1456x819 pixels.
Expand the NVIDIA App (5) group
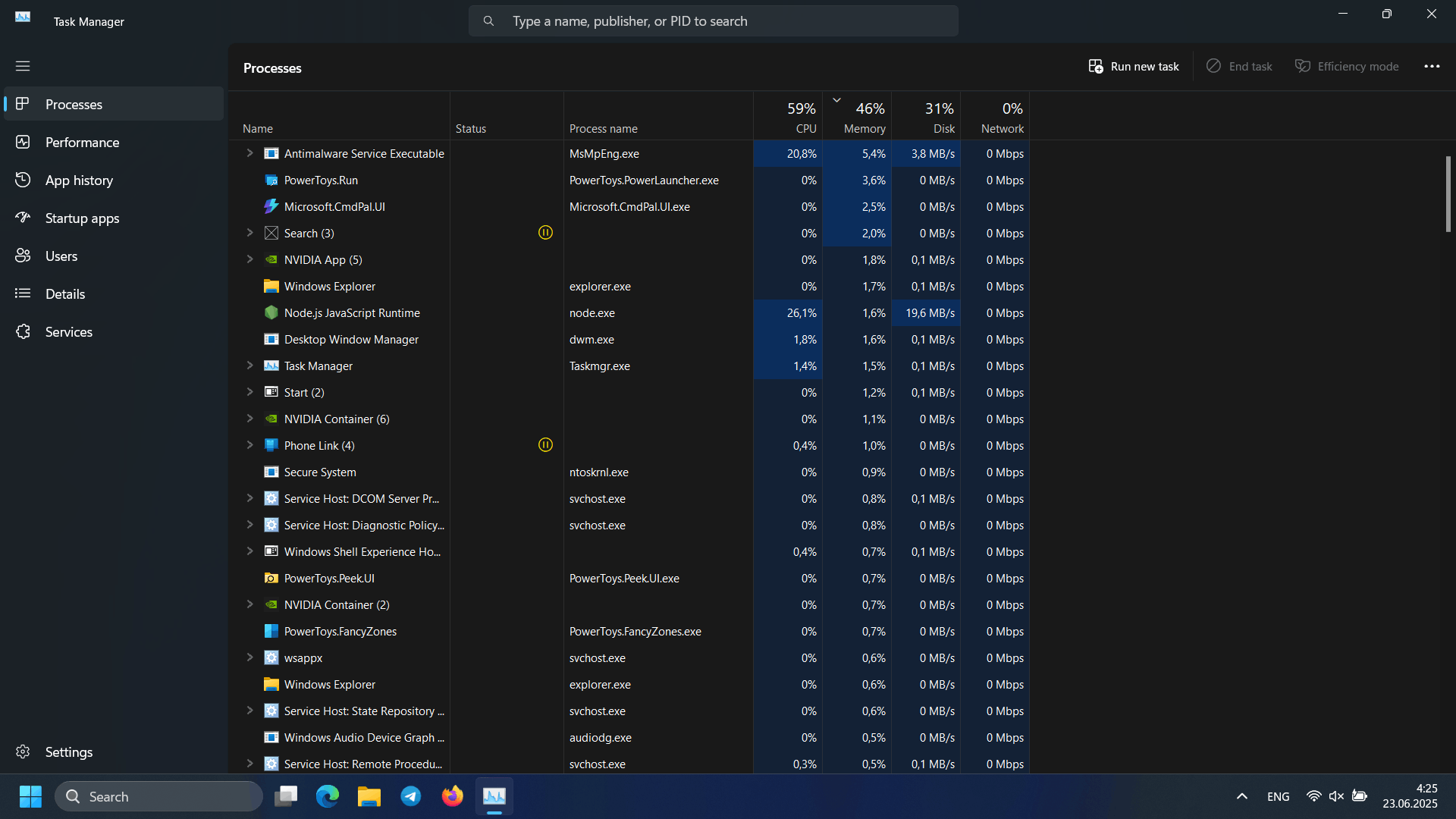pos(249,259)
